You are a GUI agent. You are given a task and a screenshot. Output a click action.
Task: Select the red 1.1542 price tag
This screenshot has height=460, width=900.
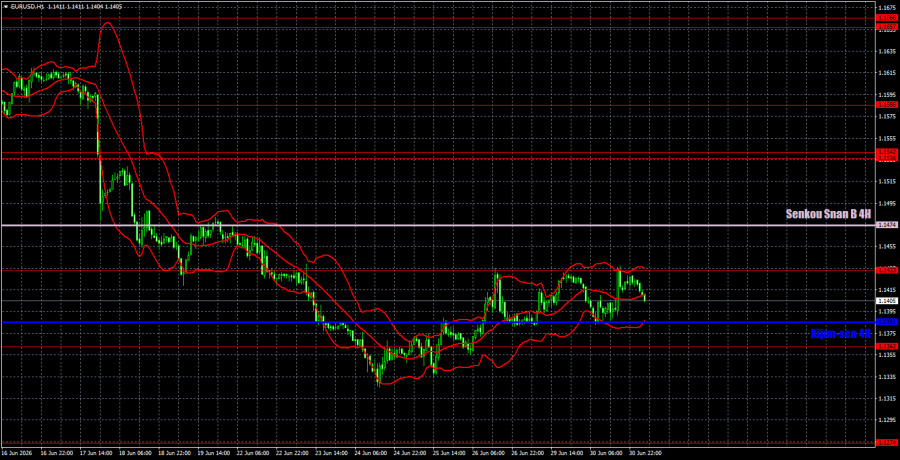[887, 152]
